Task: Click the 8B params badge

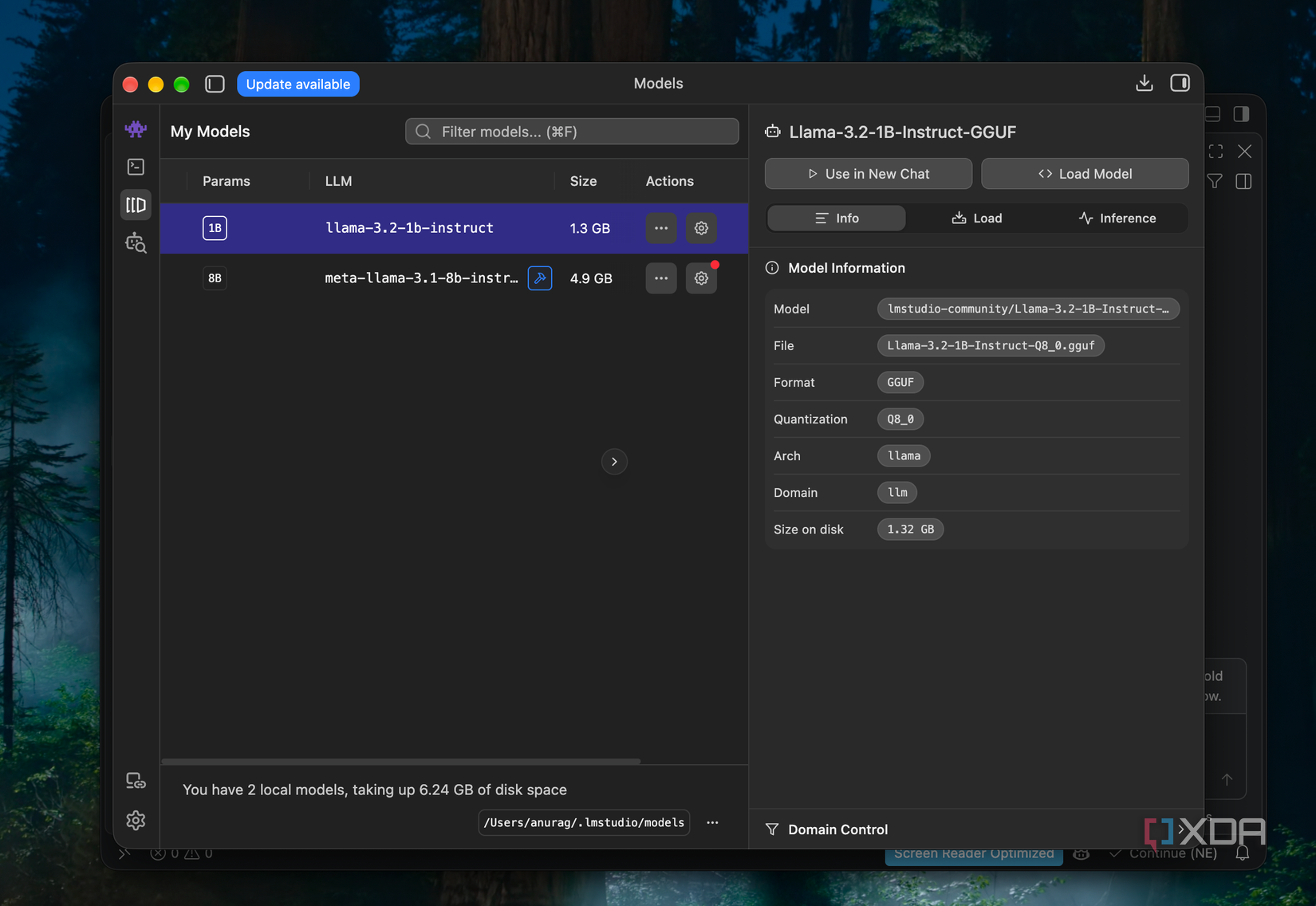Action: point(215,278)
